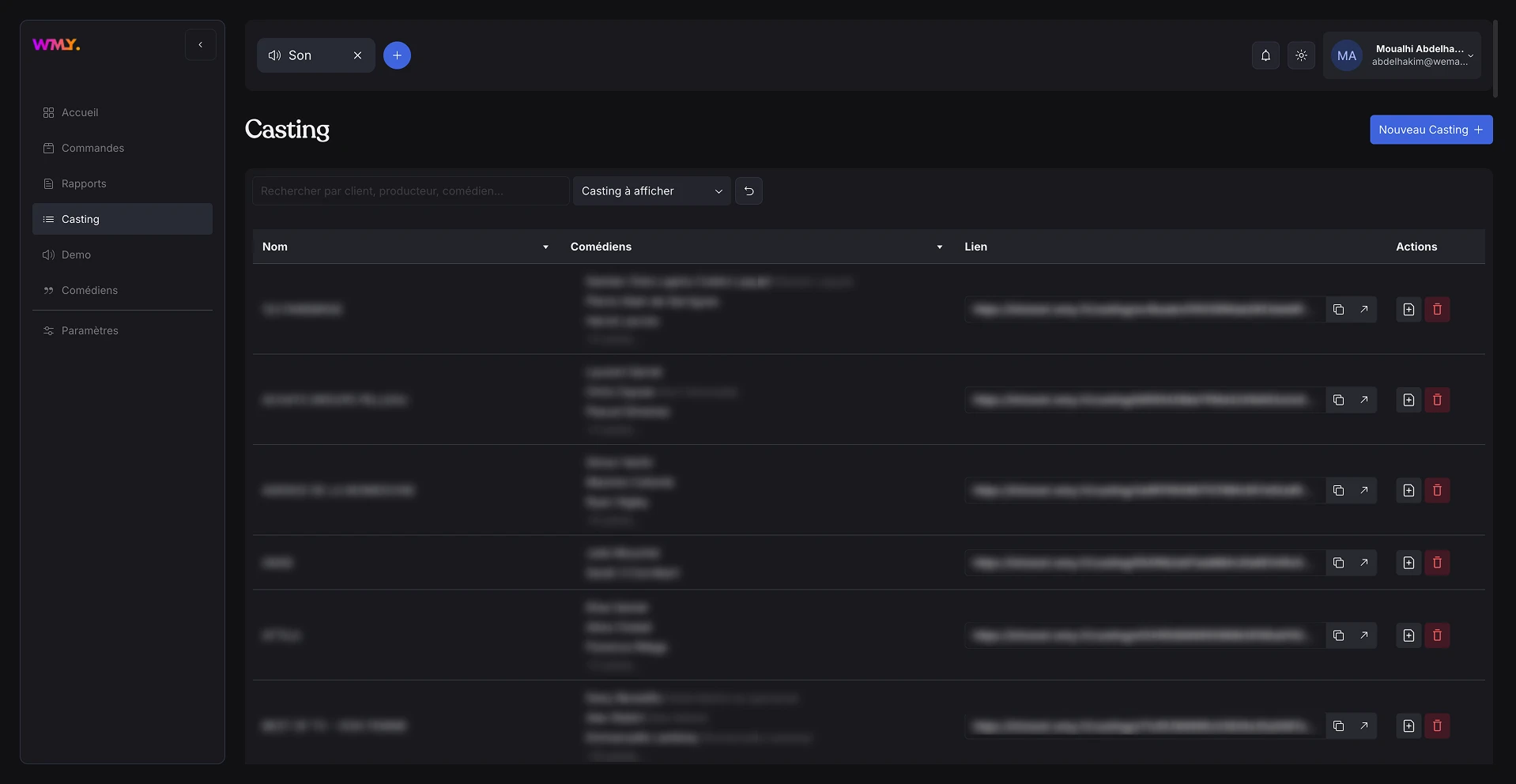Click the MA avatar
Viewport: 1516px width, 784px height.
click(1347, 55)
